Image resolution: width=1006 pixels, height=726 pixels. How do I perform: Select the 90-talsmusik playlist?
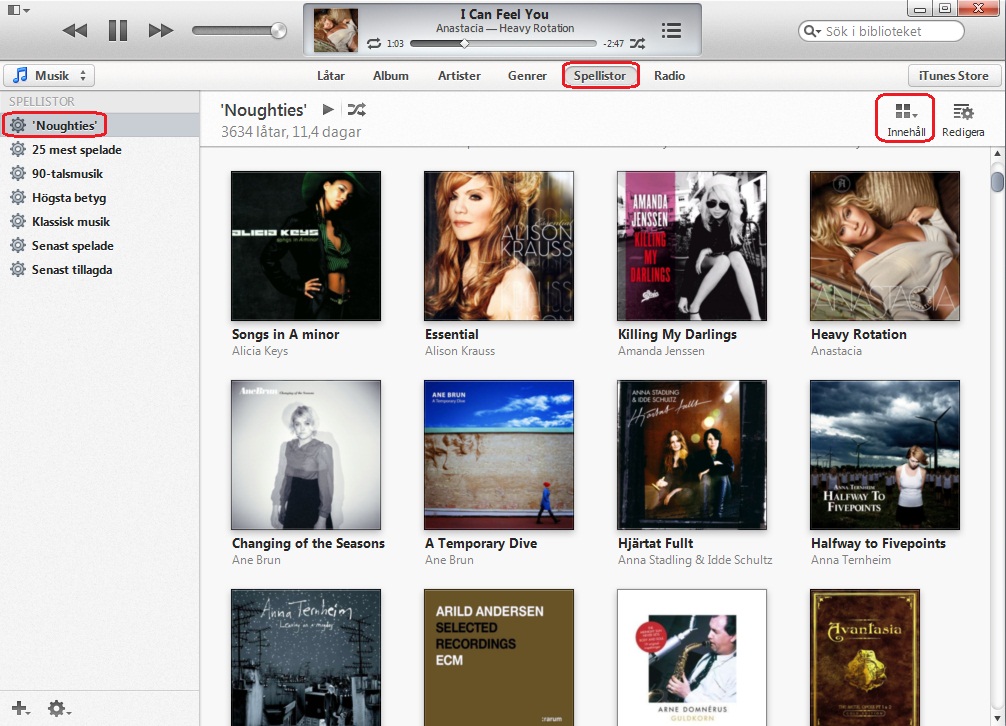coord(99,174)
